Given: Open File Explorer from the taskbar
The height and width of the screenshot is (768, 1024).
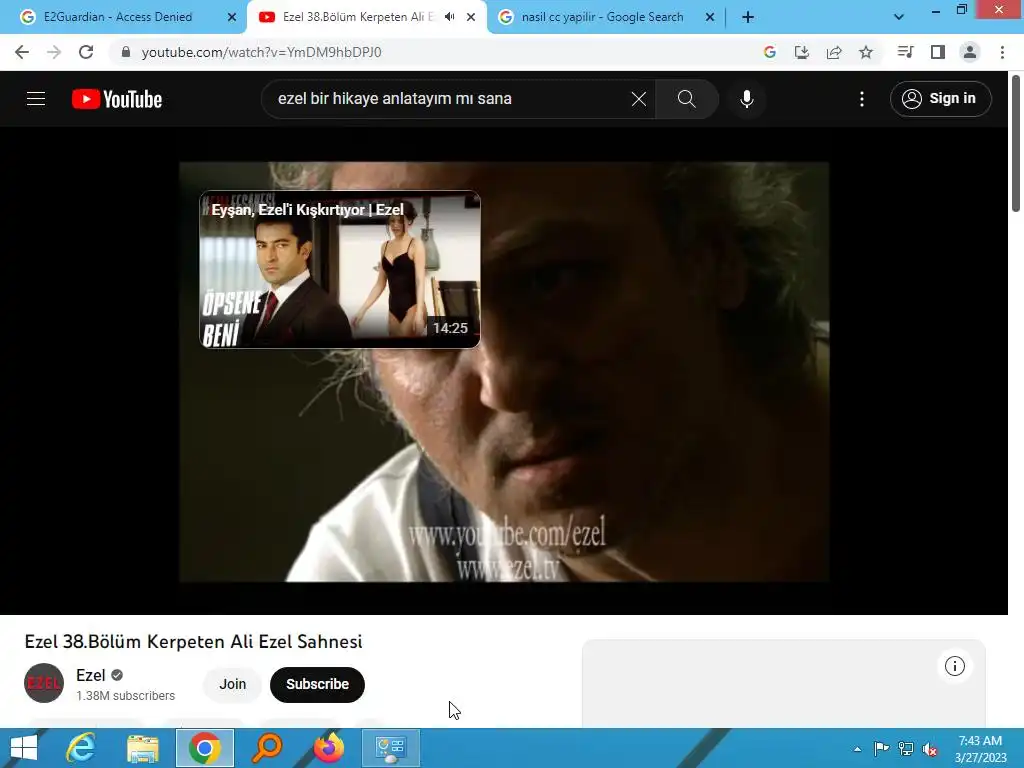Looking at the screenshot, I should click(143, 748).
